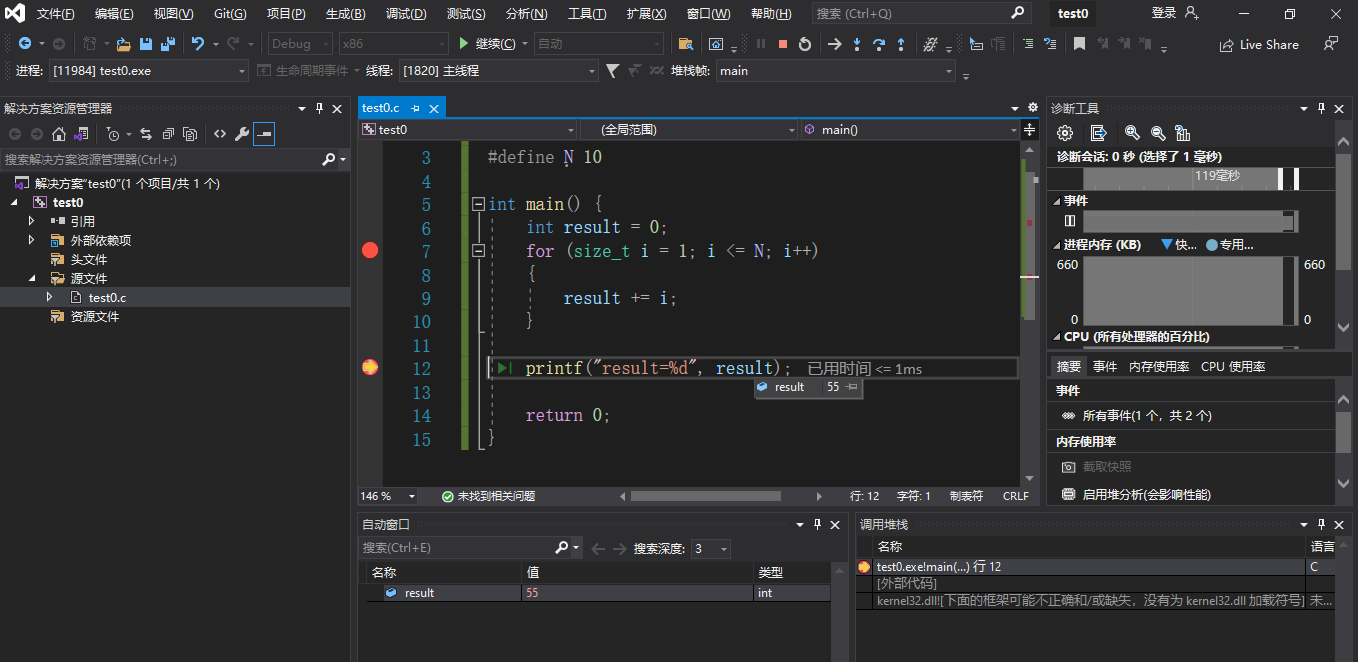Toggle the breakpoint on line 12

coord(370,368)
